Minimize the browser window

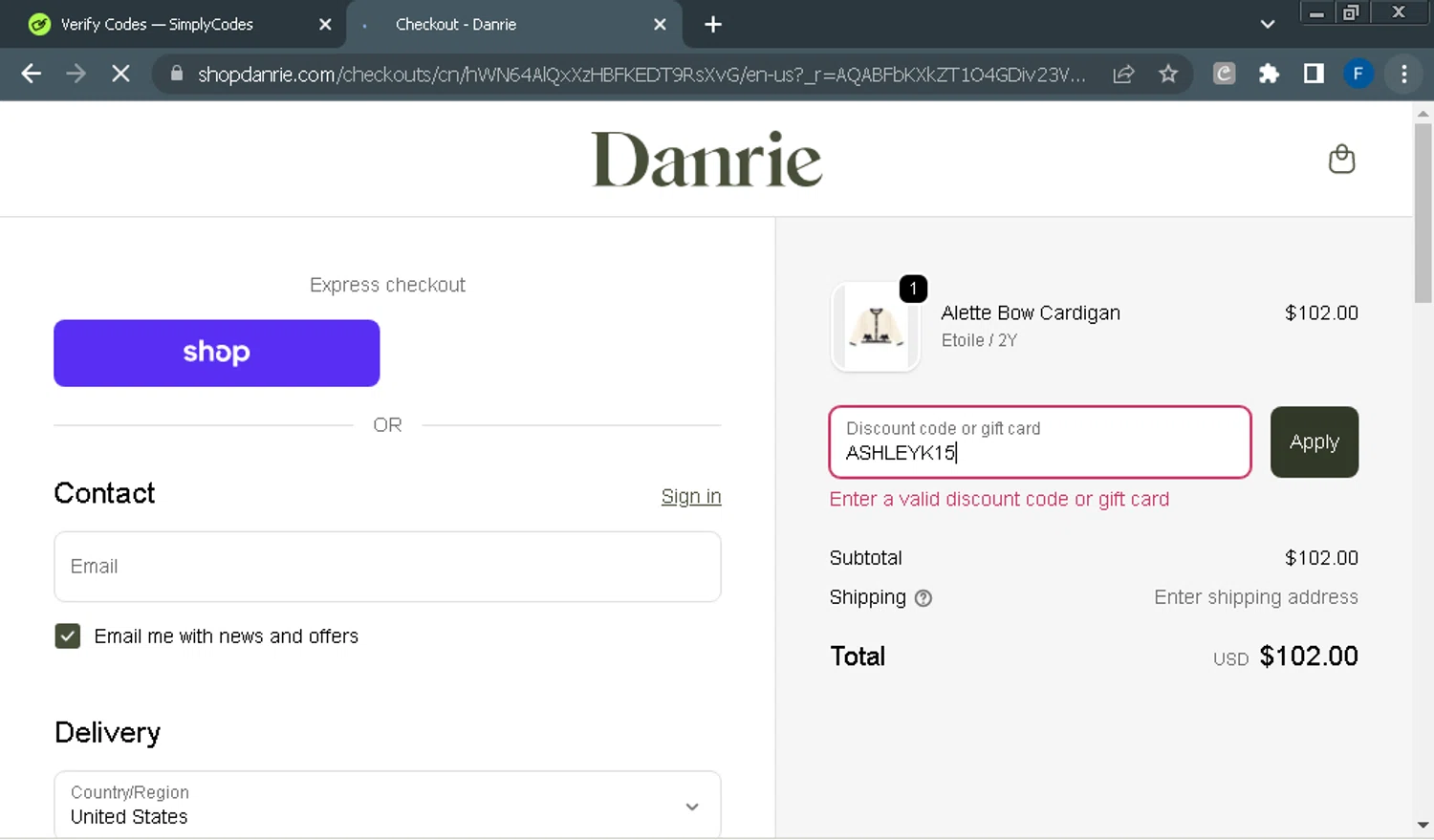pos(1316,12)
